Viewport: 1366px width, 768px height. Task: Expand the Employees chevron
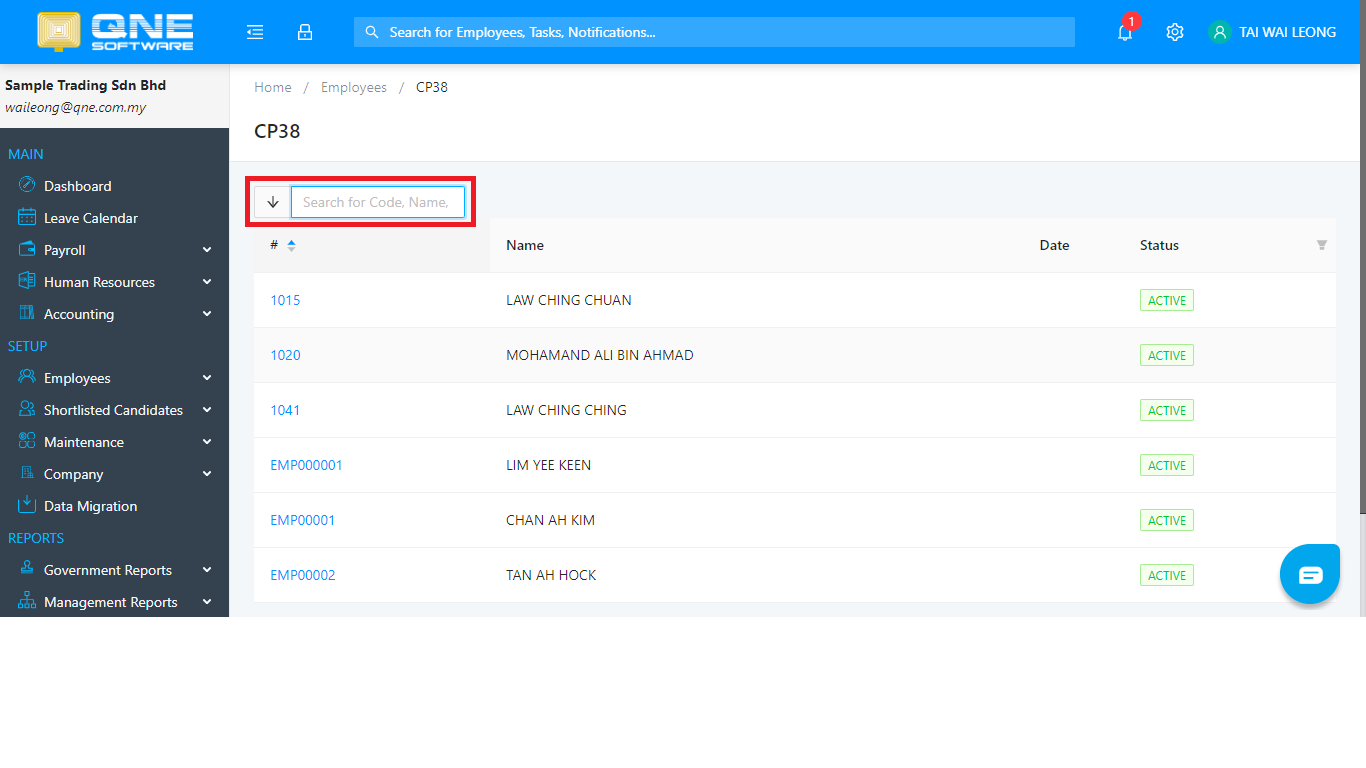(x=207, y=378)
